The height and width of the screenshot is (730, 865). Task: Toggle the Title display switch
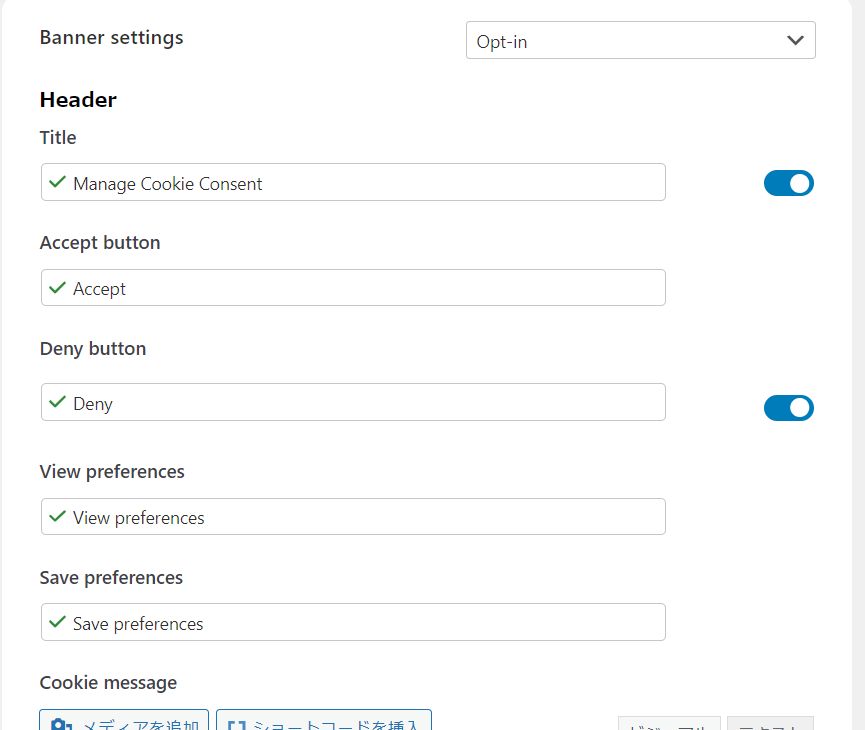[788, 183]
